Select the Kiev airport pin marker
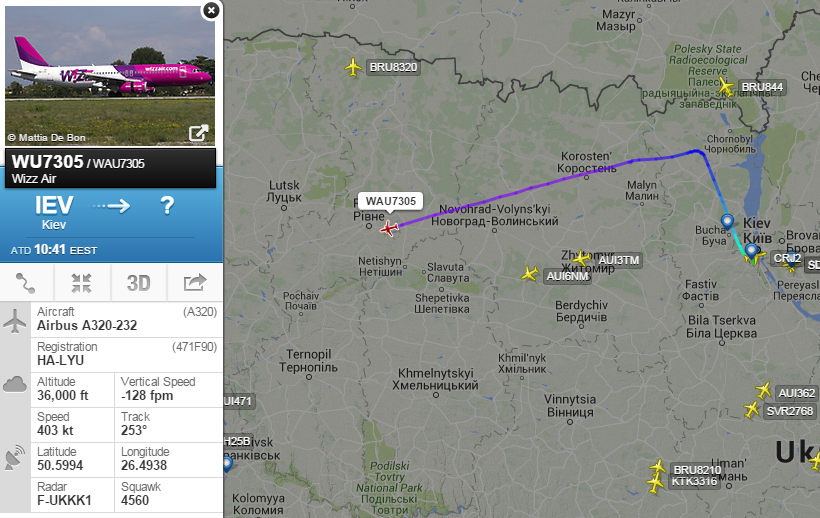The image size is (820, 518). [751, 252]
